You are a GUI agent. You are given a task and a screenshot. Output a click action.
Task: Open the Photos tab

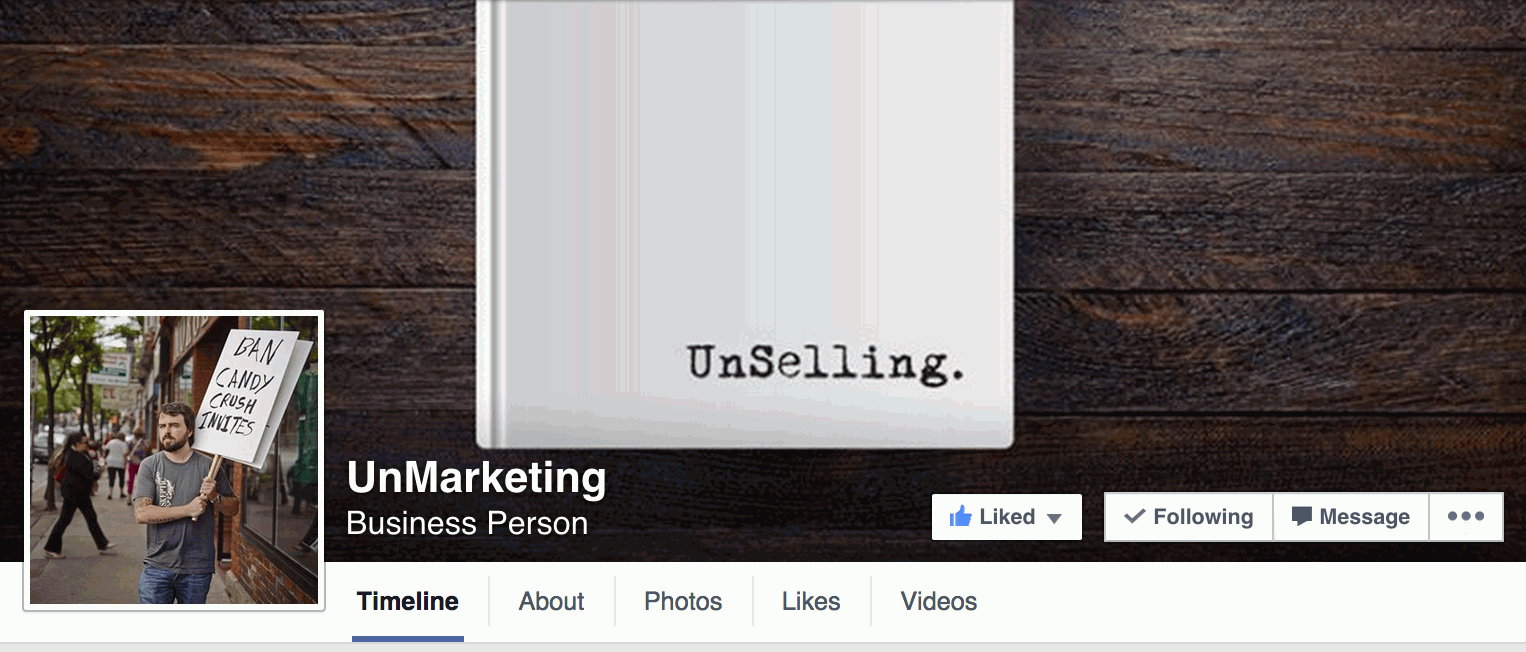(683, 601)
